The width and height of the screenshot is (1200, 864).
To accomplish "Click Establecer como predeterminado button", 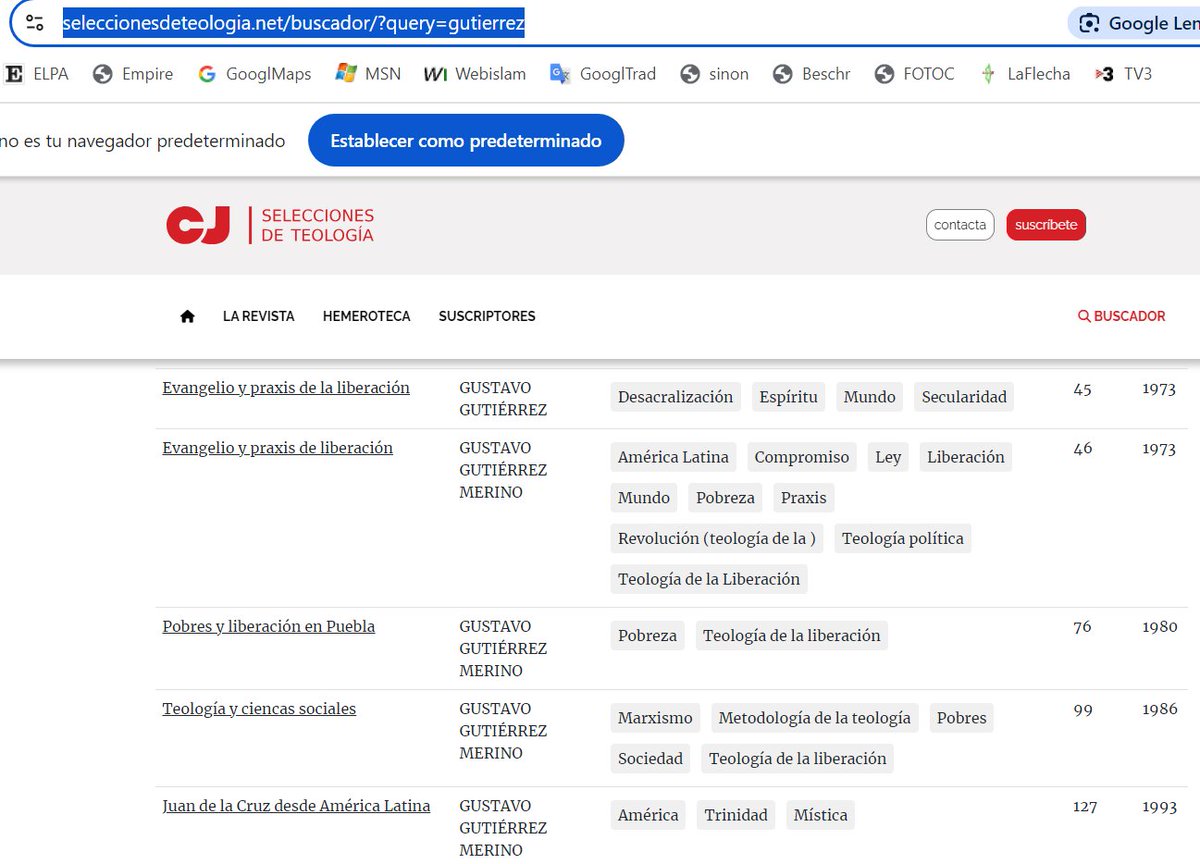I will pos(466,141).
